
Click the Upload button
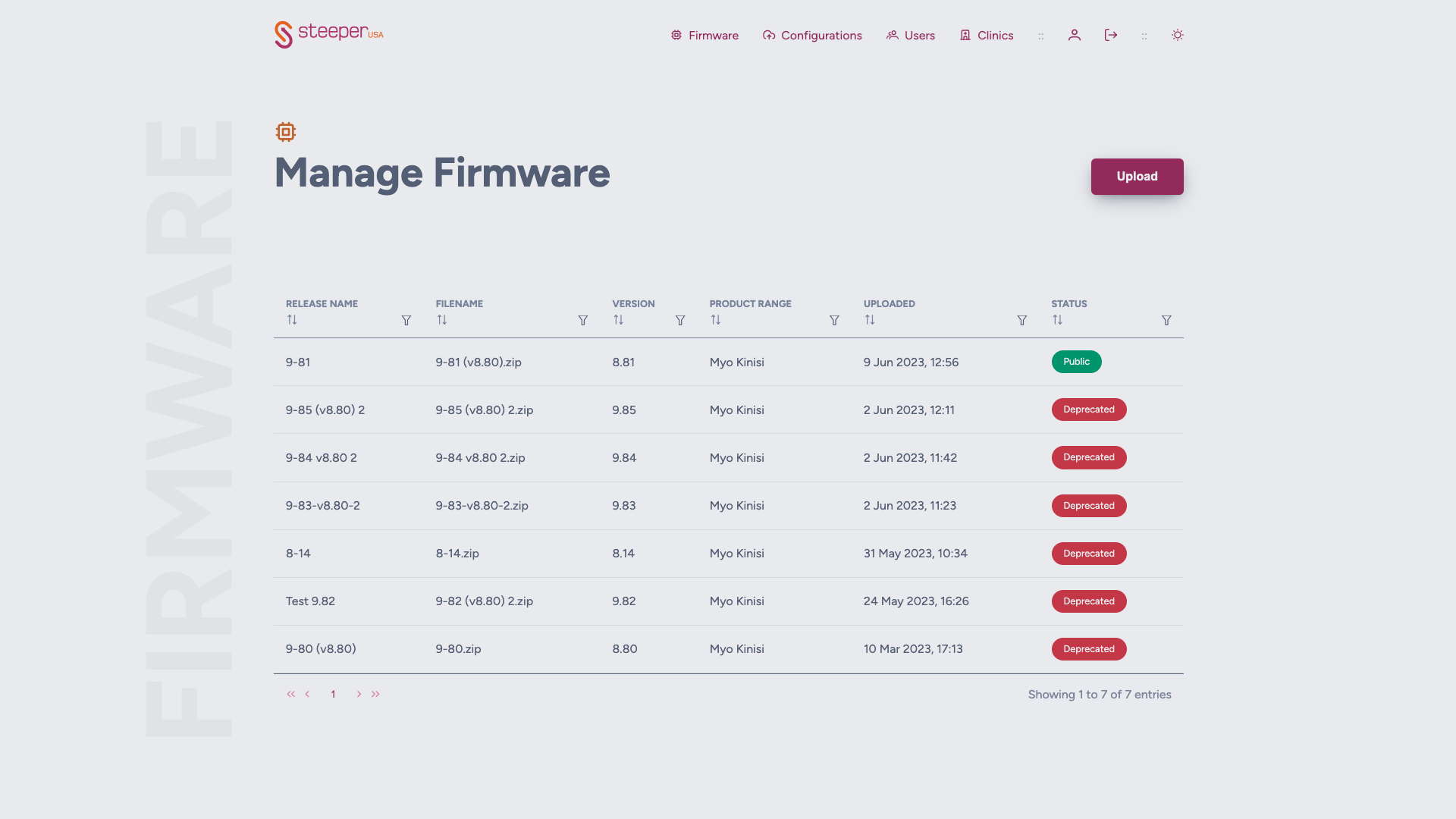(1137, 177)
